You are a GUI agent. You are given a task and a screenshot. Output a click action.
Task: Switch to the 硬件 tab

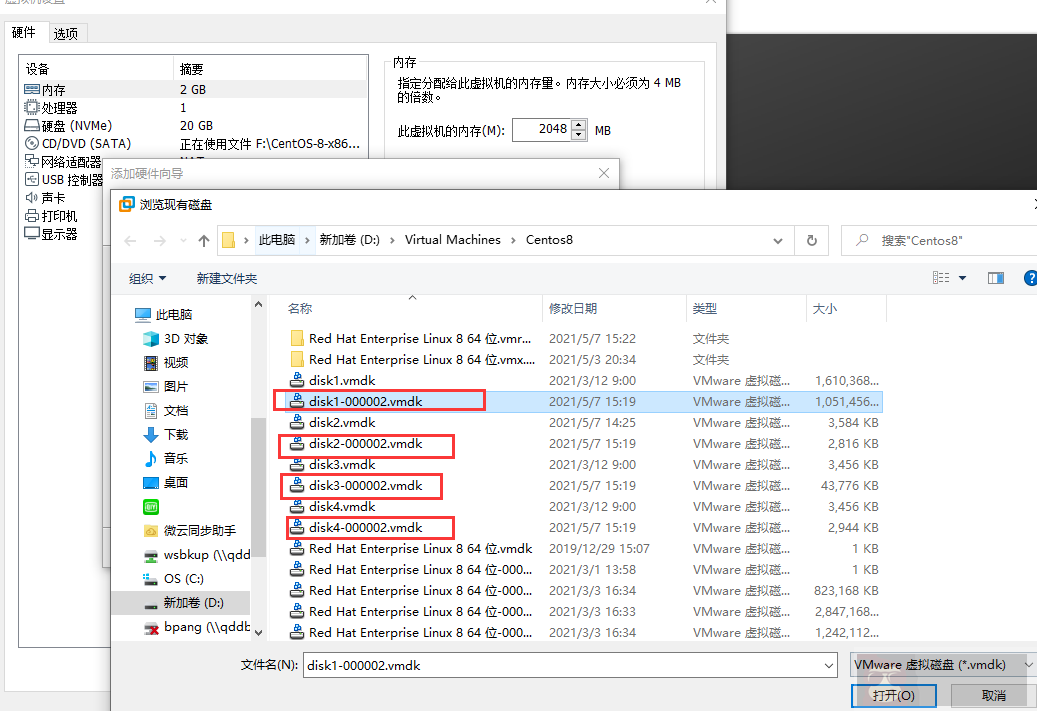pyautogui.click(x=25, y=31)
